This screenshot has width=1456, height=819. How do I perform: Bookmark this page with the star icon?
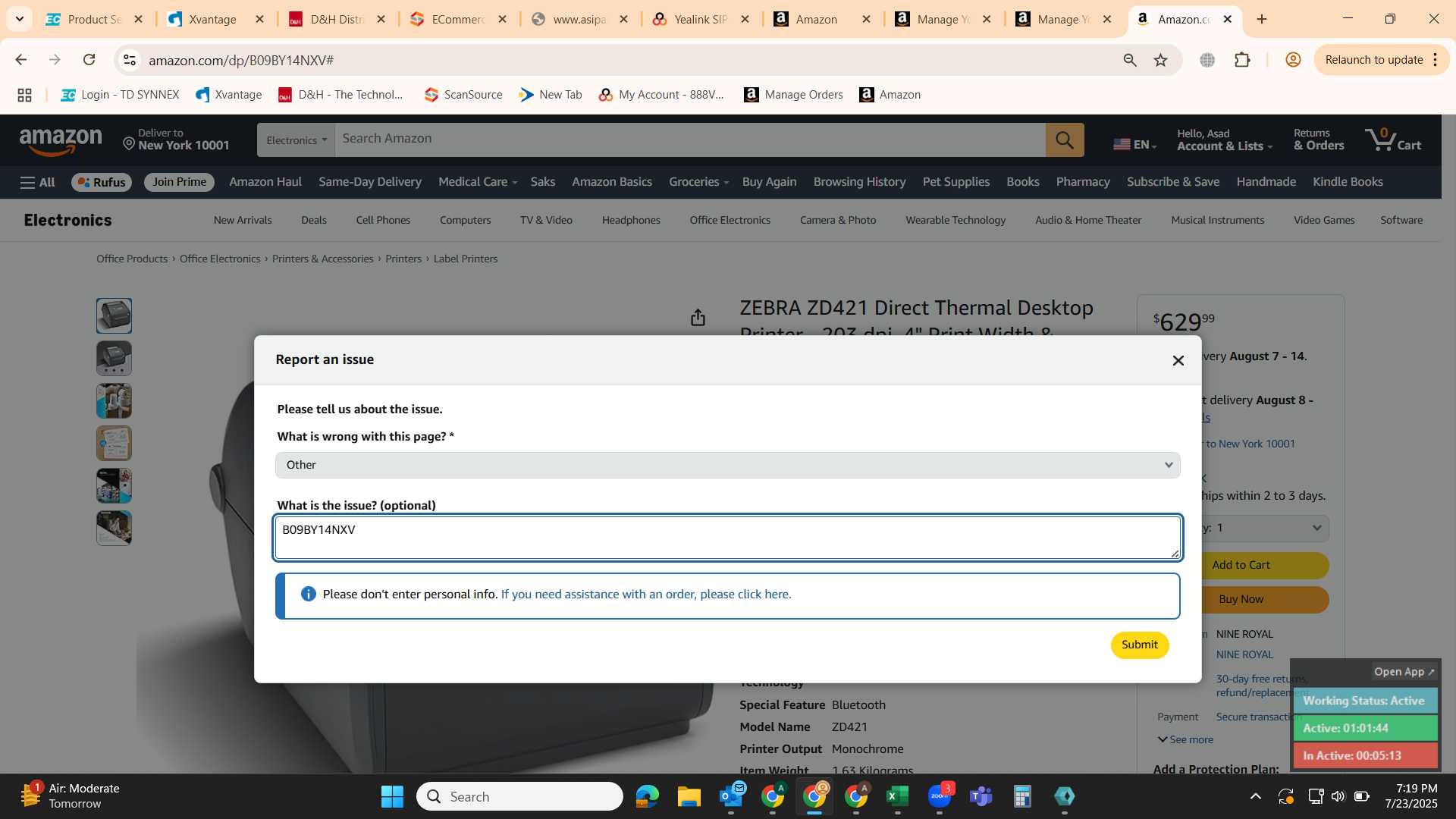coord(1160,60)
